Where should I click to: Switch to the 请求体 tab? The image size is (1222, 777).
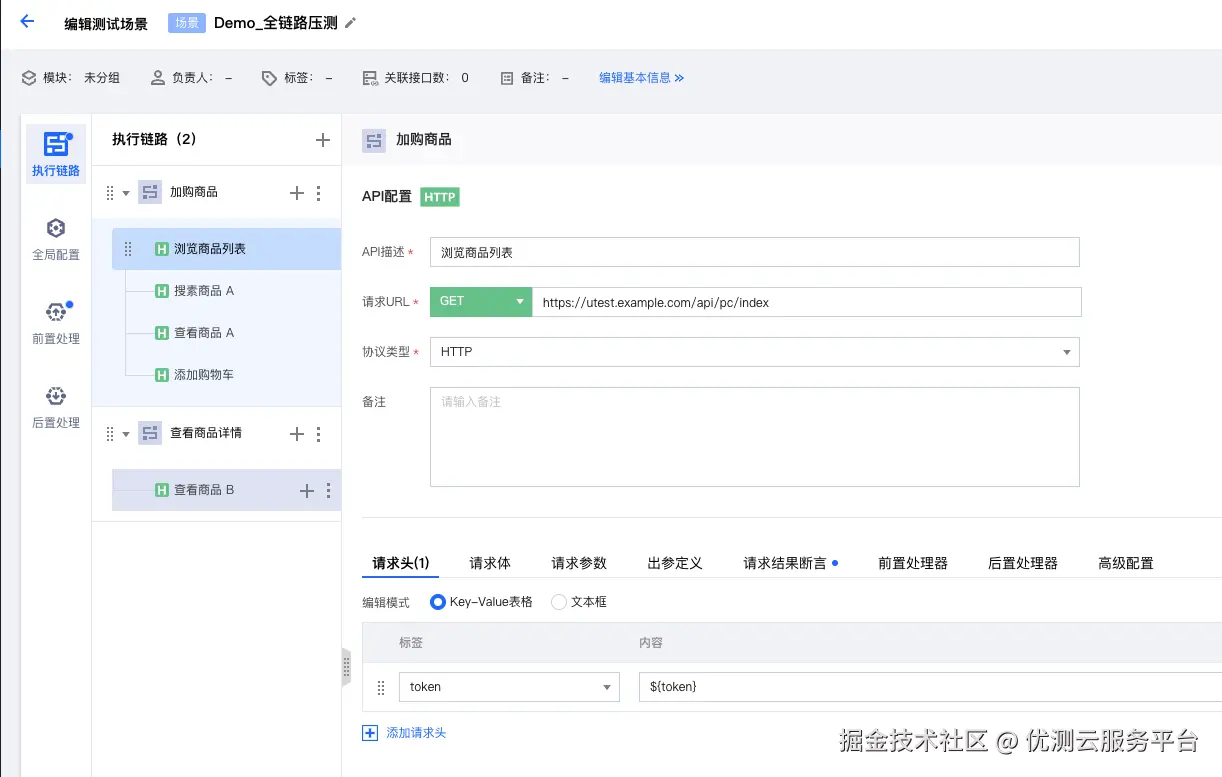[490, 563]
